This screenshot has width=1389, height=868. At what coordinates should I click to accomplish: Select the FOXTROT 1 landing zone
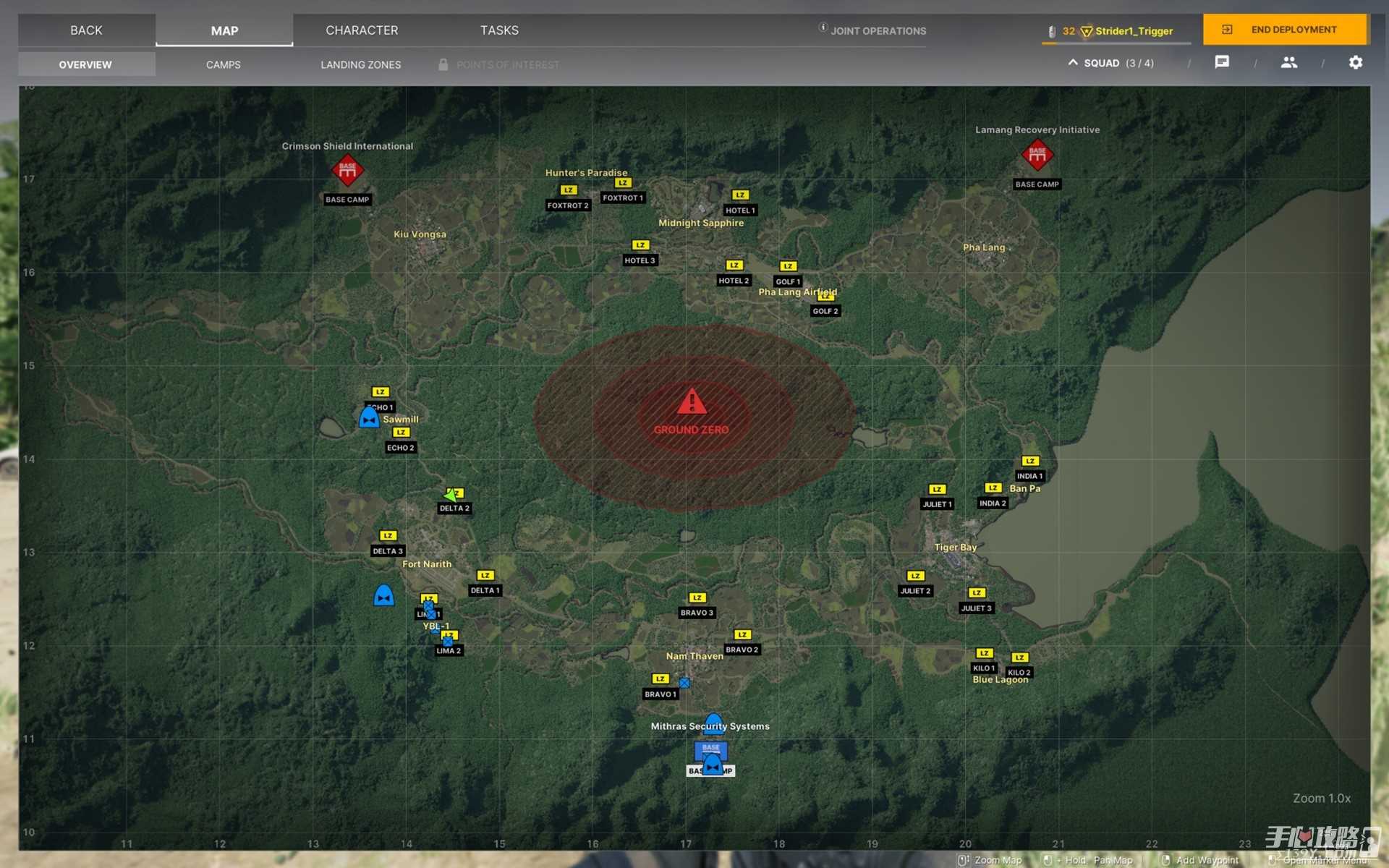pos(623,191)
